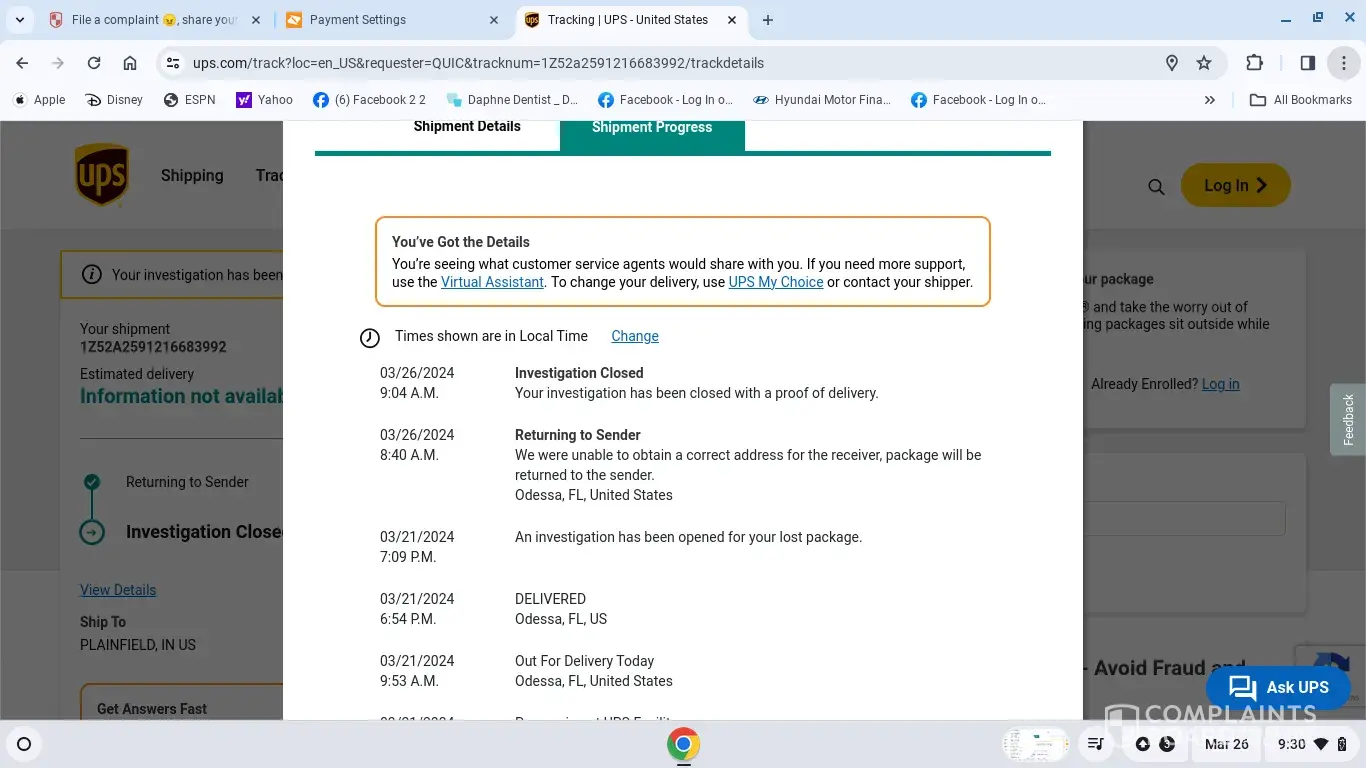
Task: Follow the UPS My Choice link
Action: [x=776, y=282]
